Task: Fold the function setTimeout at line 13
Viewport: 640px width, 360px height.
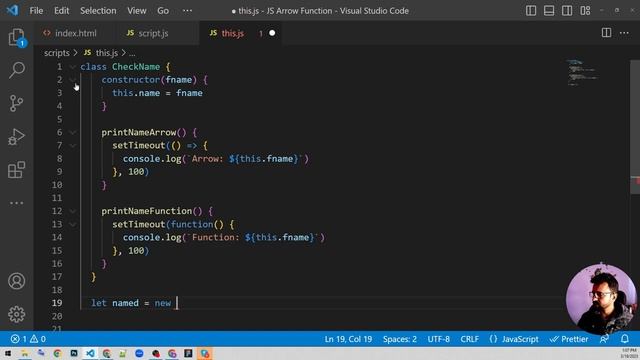Action: click(x=73, y=224)
